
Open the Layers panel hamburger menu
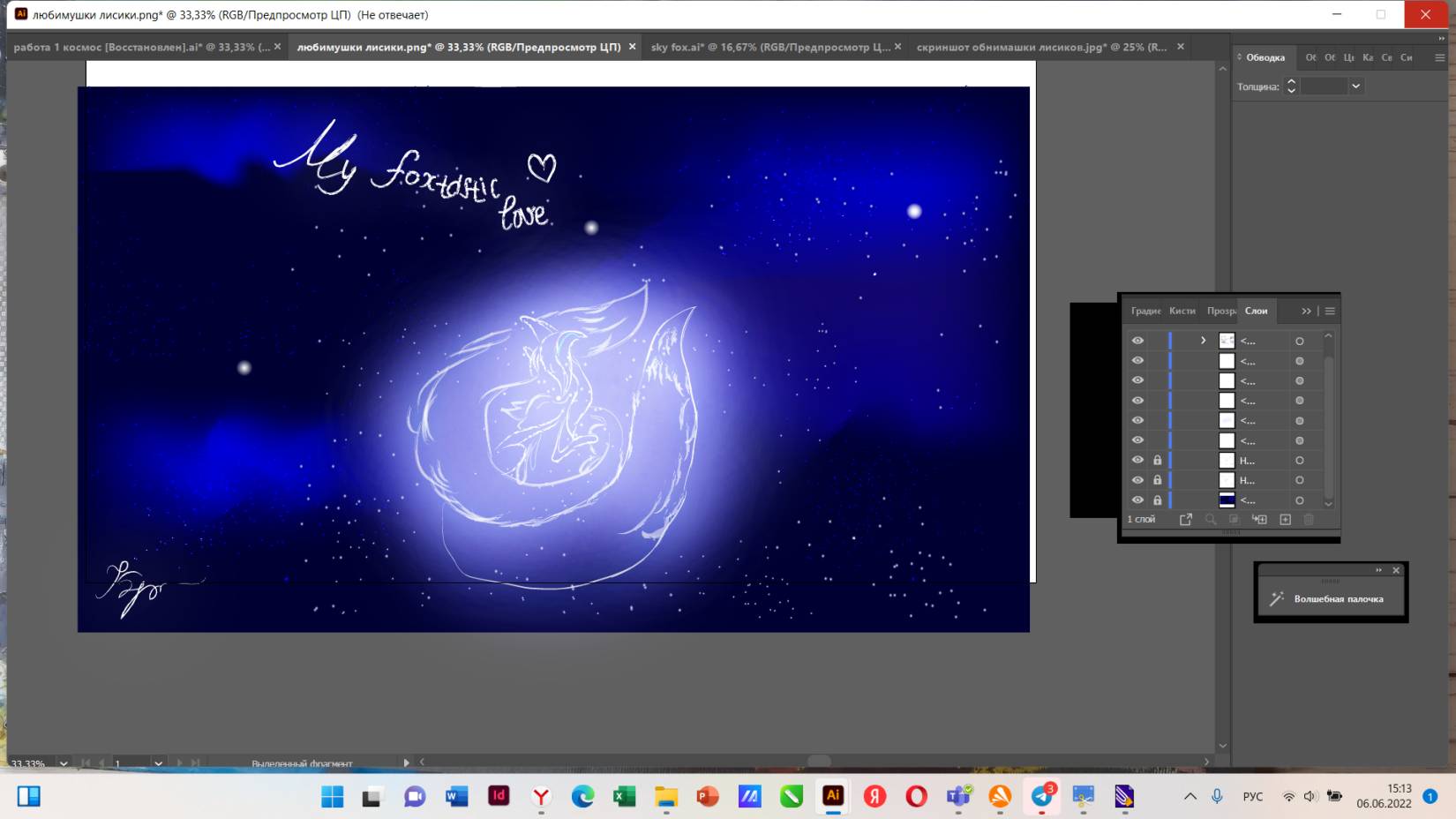pos(1330,312)
